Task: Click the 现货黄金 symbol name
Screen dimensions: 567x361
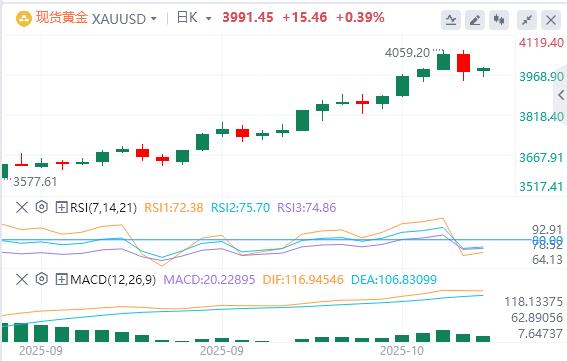Action: click(61, 18)
